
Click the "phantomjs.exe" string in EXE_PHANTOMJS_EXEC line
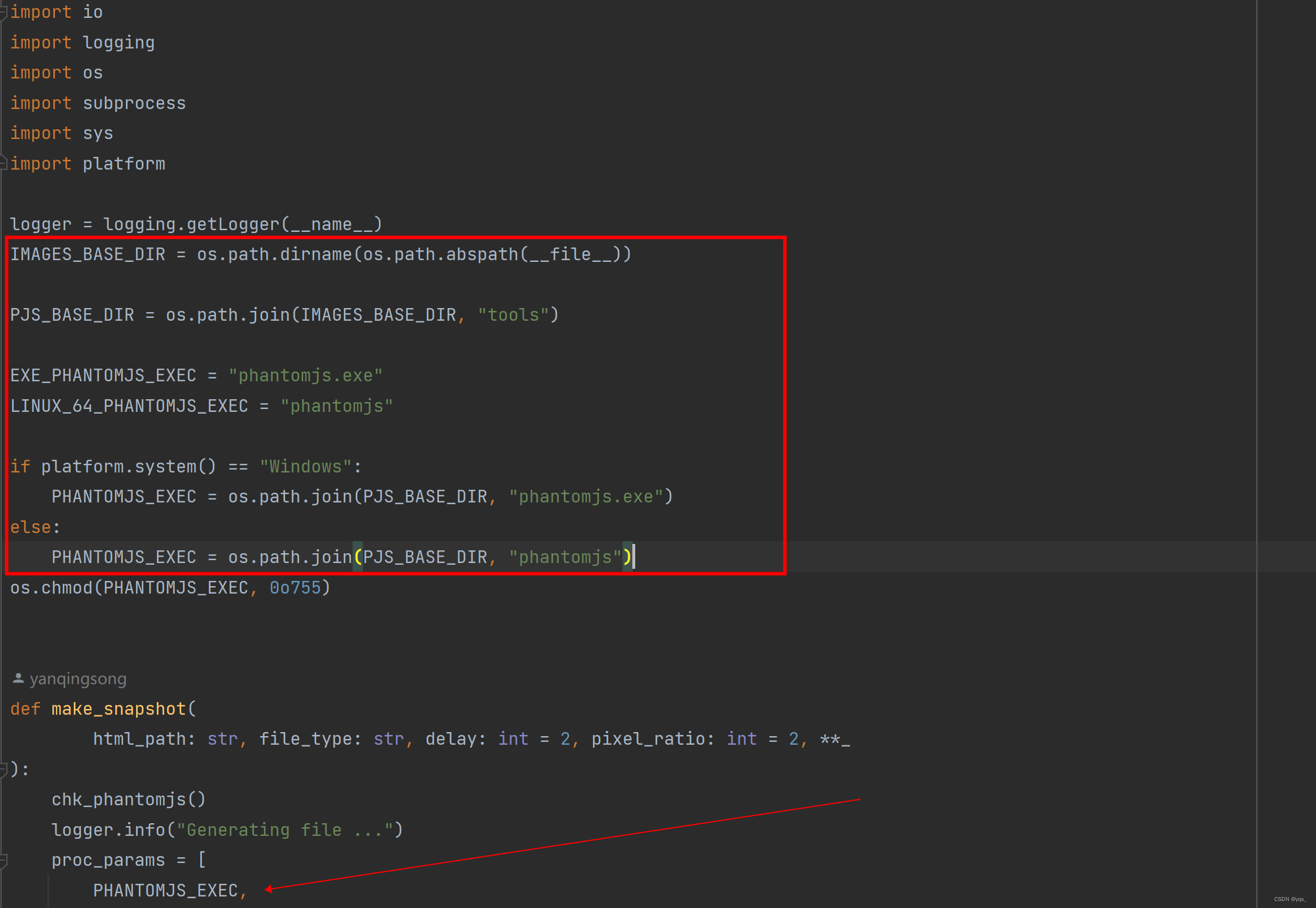(x=305, y=376)
